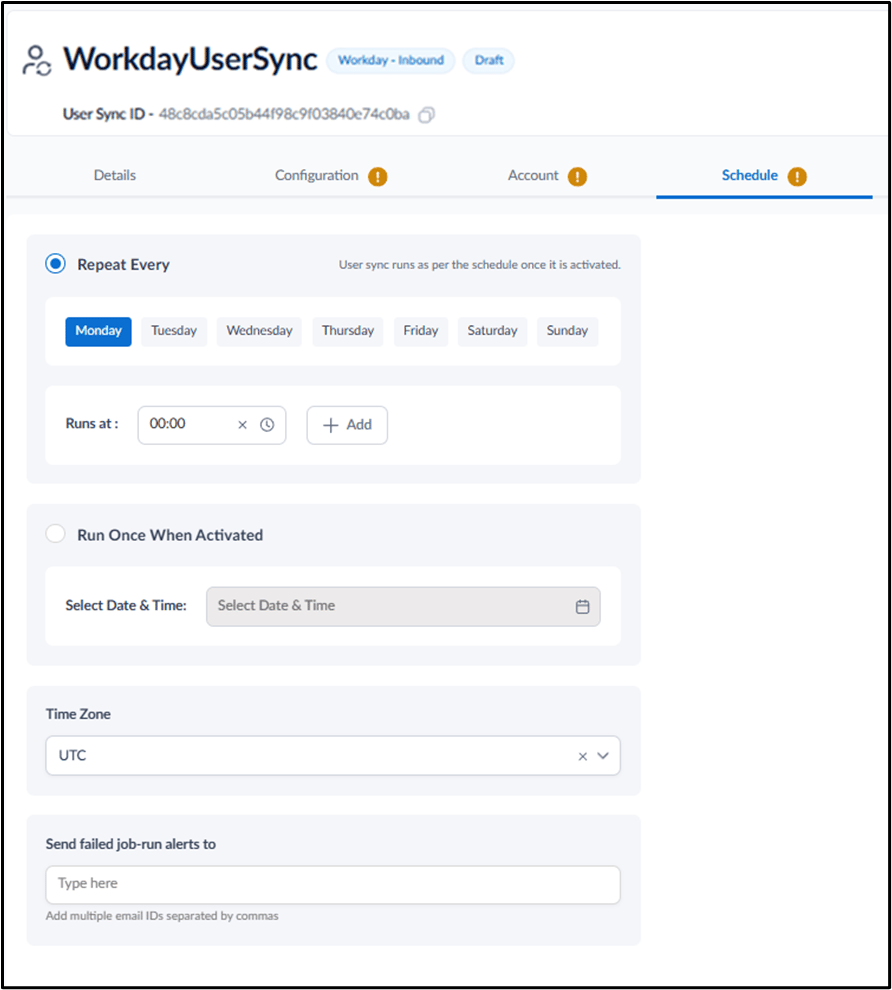892x990 pixels.
Task: Click the 'Runs at :' label
Action: tap(92, 424)
